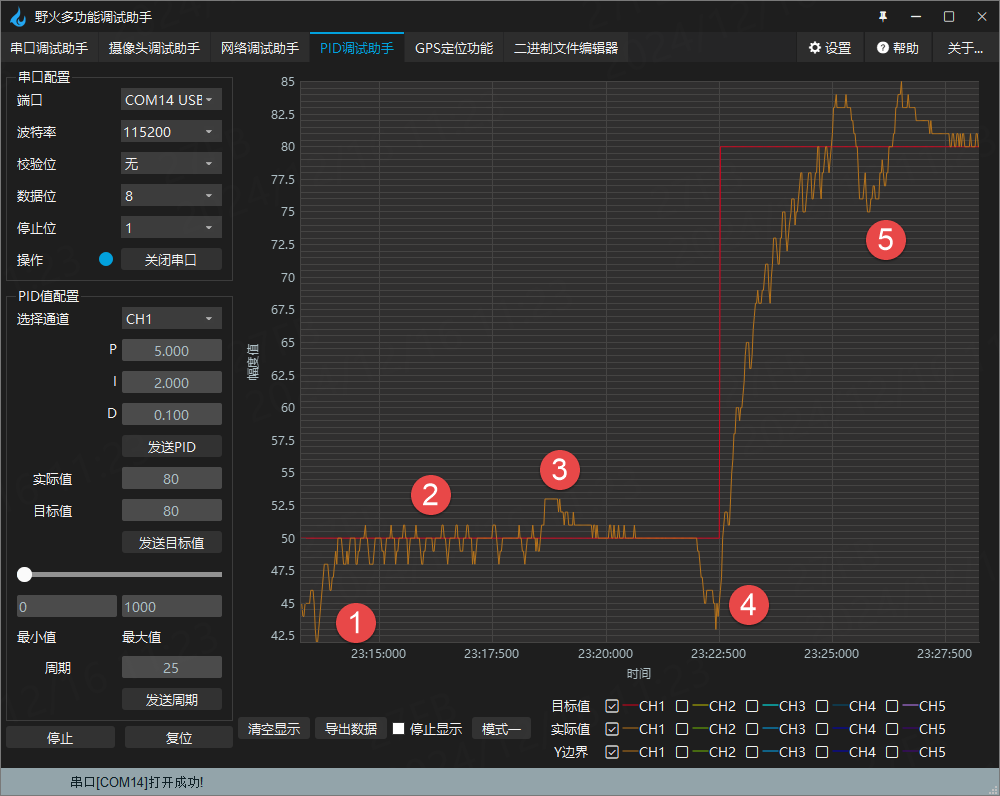Click the 复位 button

pos(179,737)
